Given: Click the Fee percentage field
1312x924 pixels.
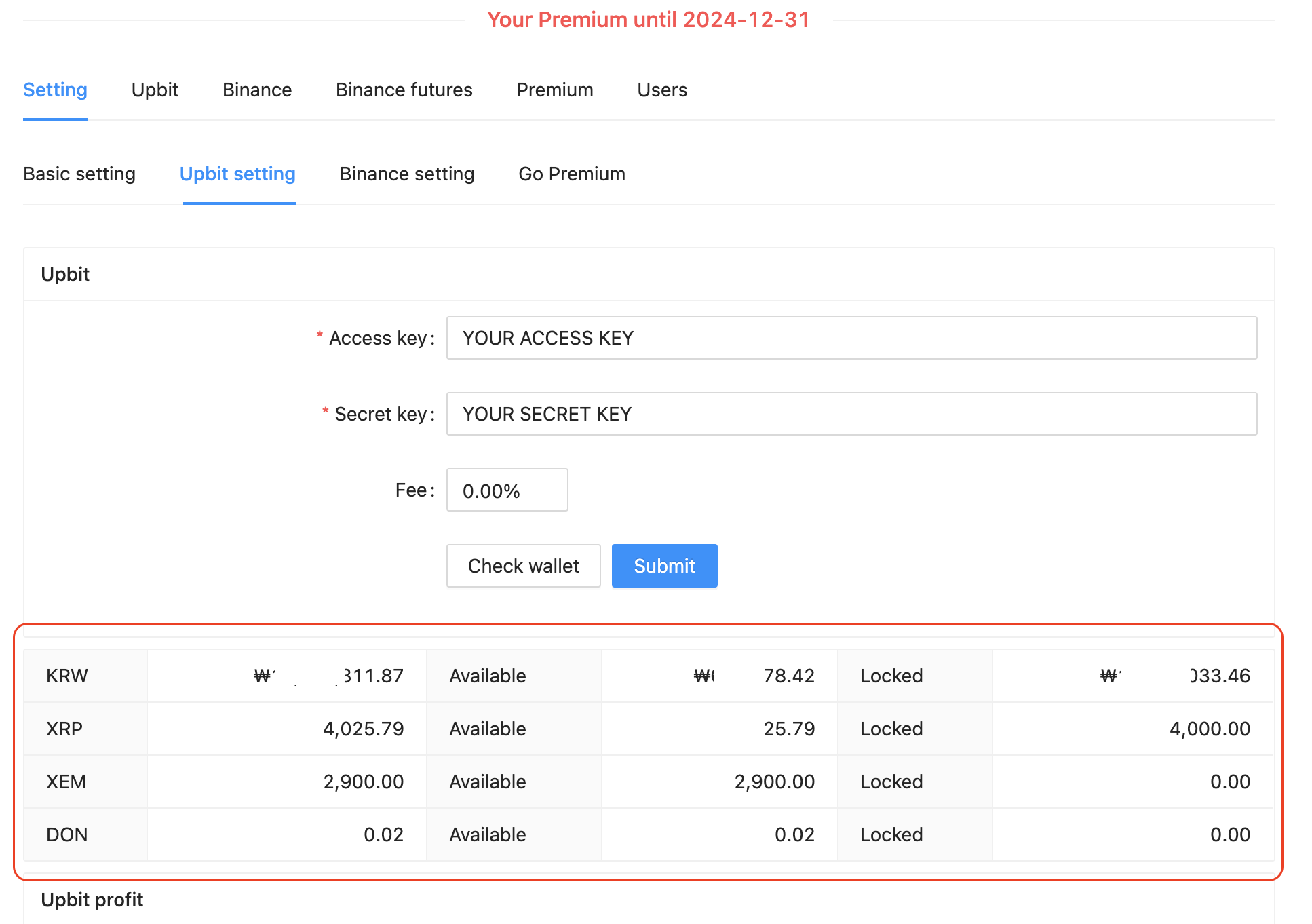Looking at the screenshot, I should (506, 490).
